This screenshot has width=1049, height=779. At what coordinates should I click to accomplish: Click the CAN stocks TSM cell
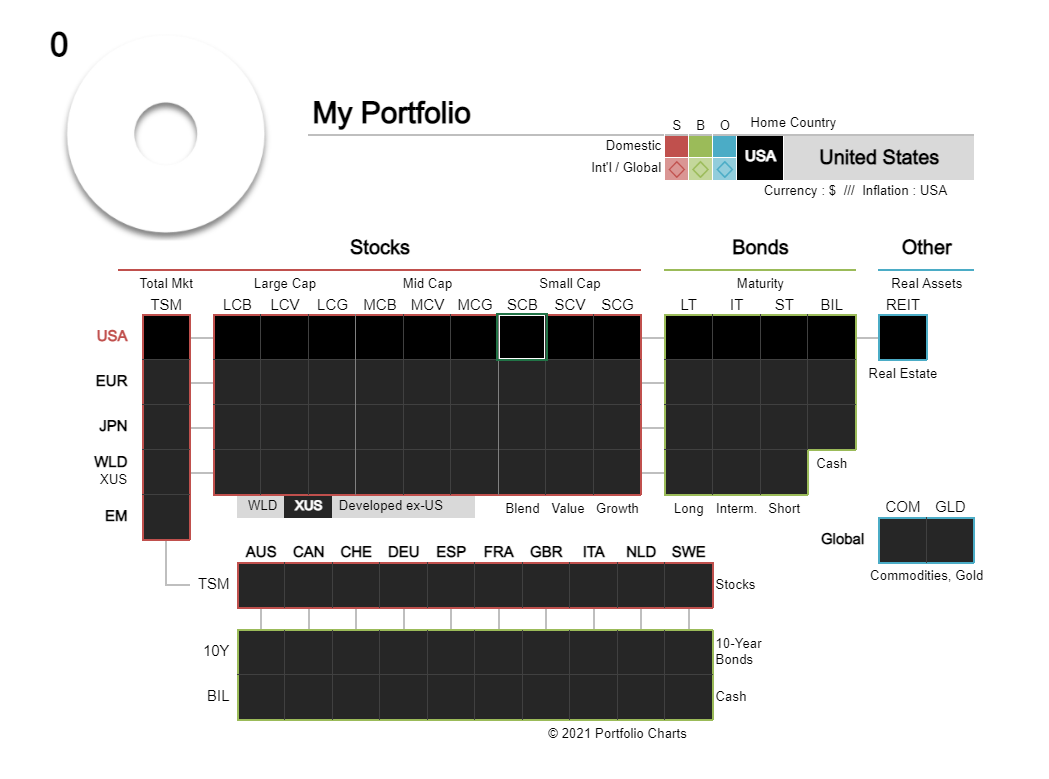click(x=308, y=586)
